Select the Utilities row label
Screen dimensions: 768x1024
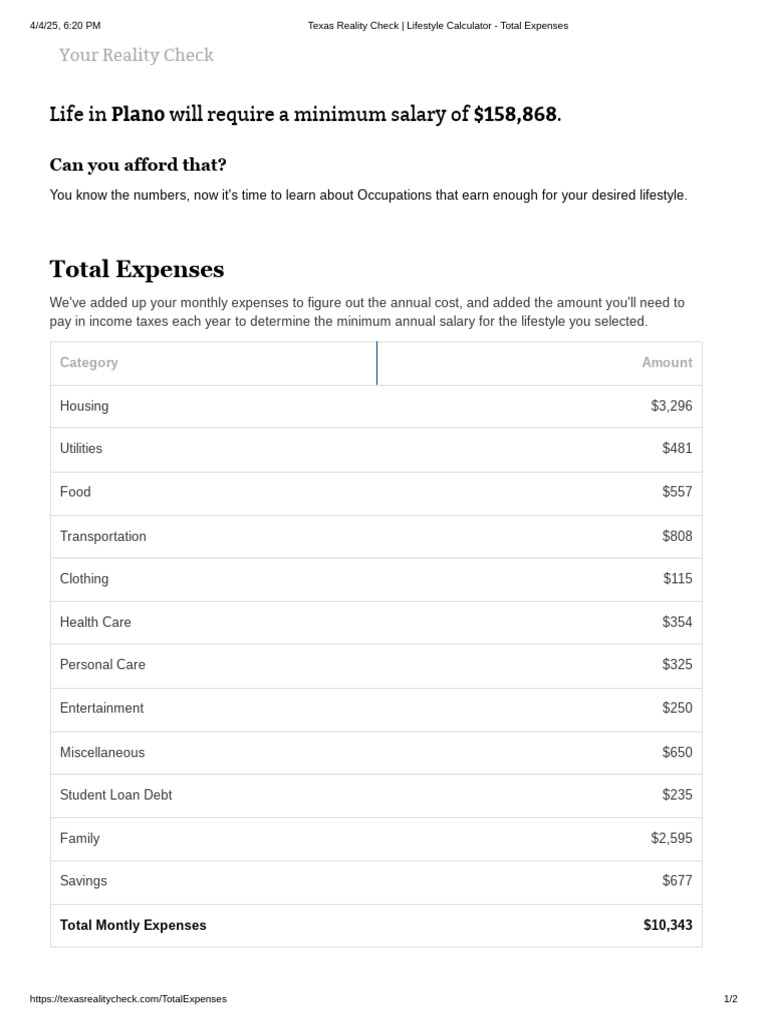tap(81, 449)
